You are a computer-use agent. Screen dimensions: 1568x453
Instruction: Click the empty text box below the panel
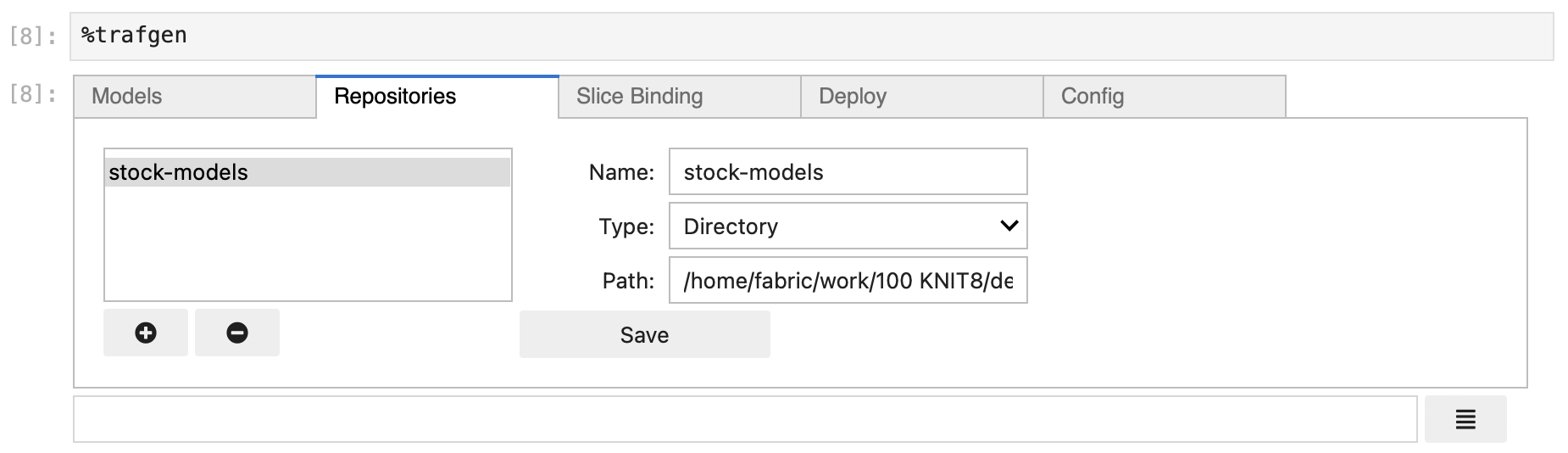coord(744,419)
